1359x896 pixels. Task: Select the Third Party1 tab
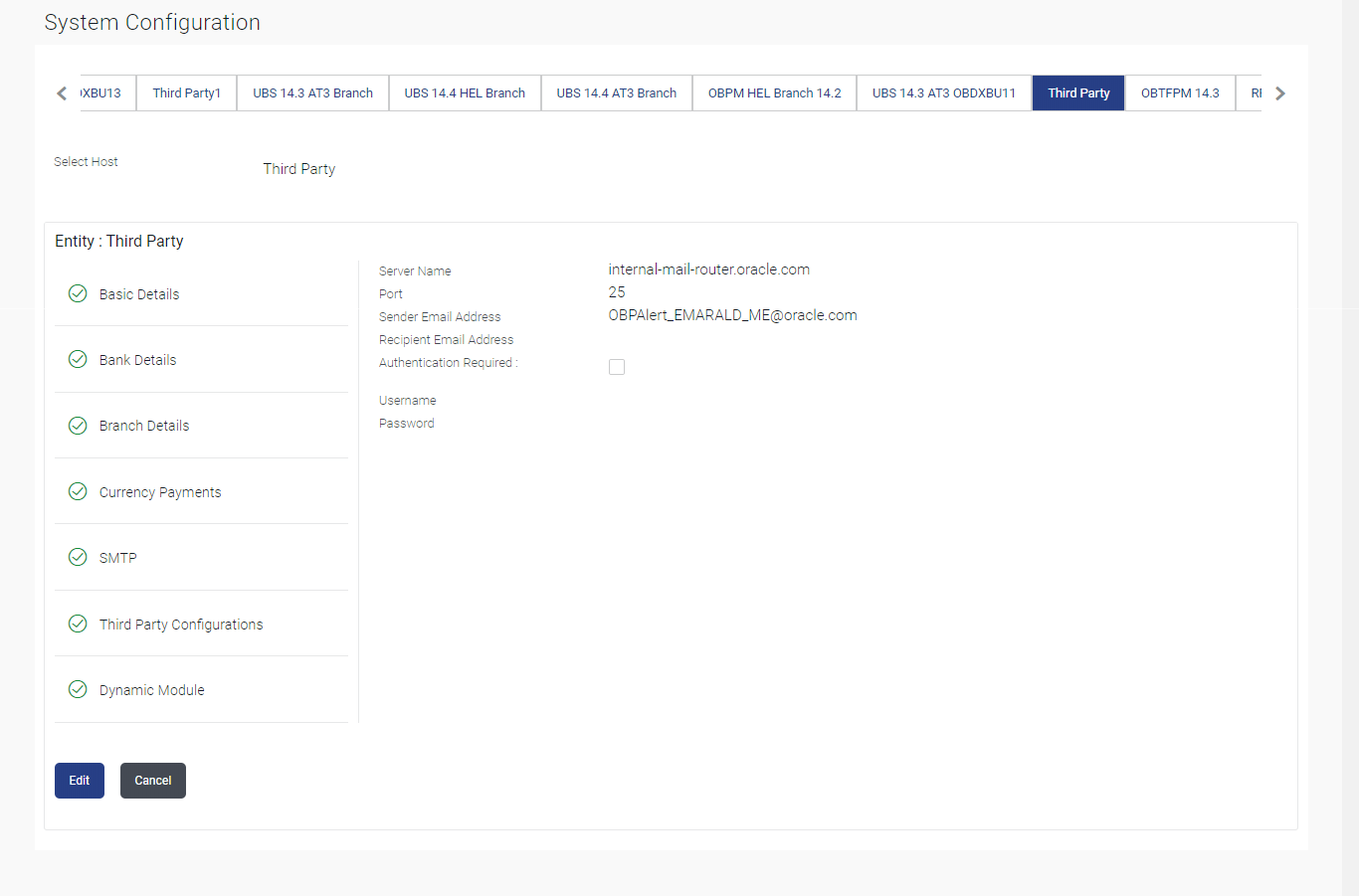coord(186,93)
